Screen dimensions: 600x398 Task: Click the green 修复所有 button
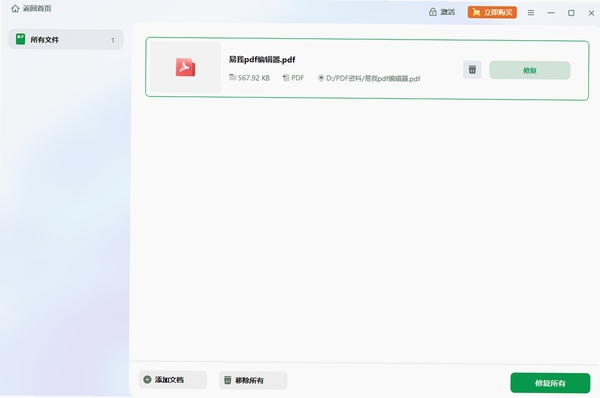coord(550,383)
